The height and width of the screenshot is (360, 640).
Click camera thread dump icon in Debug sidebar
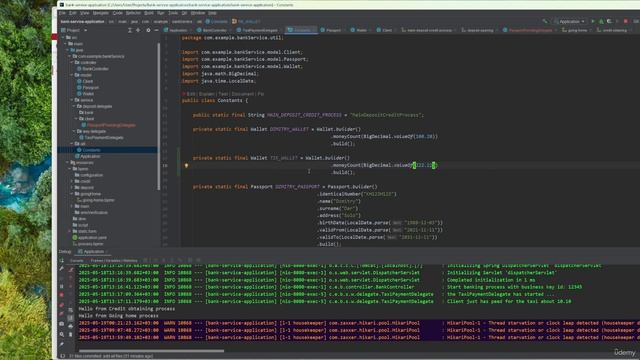62,324
